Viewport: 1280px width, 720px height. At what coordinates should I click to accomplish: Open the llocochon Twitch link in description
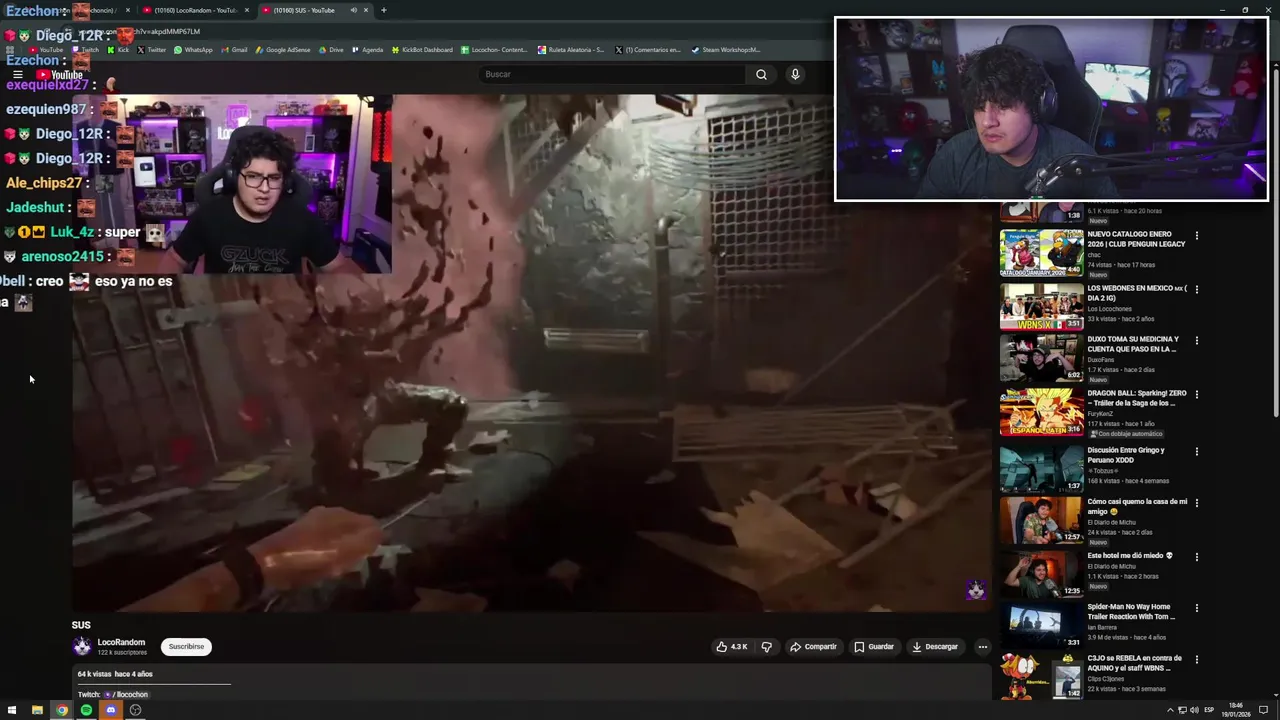click(127, 695)
